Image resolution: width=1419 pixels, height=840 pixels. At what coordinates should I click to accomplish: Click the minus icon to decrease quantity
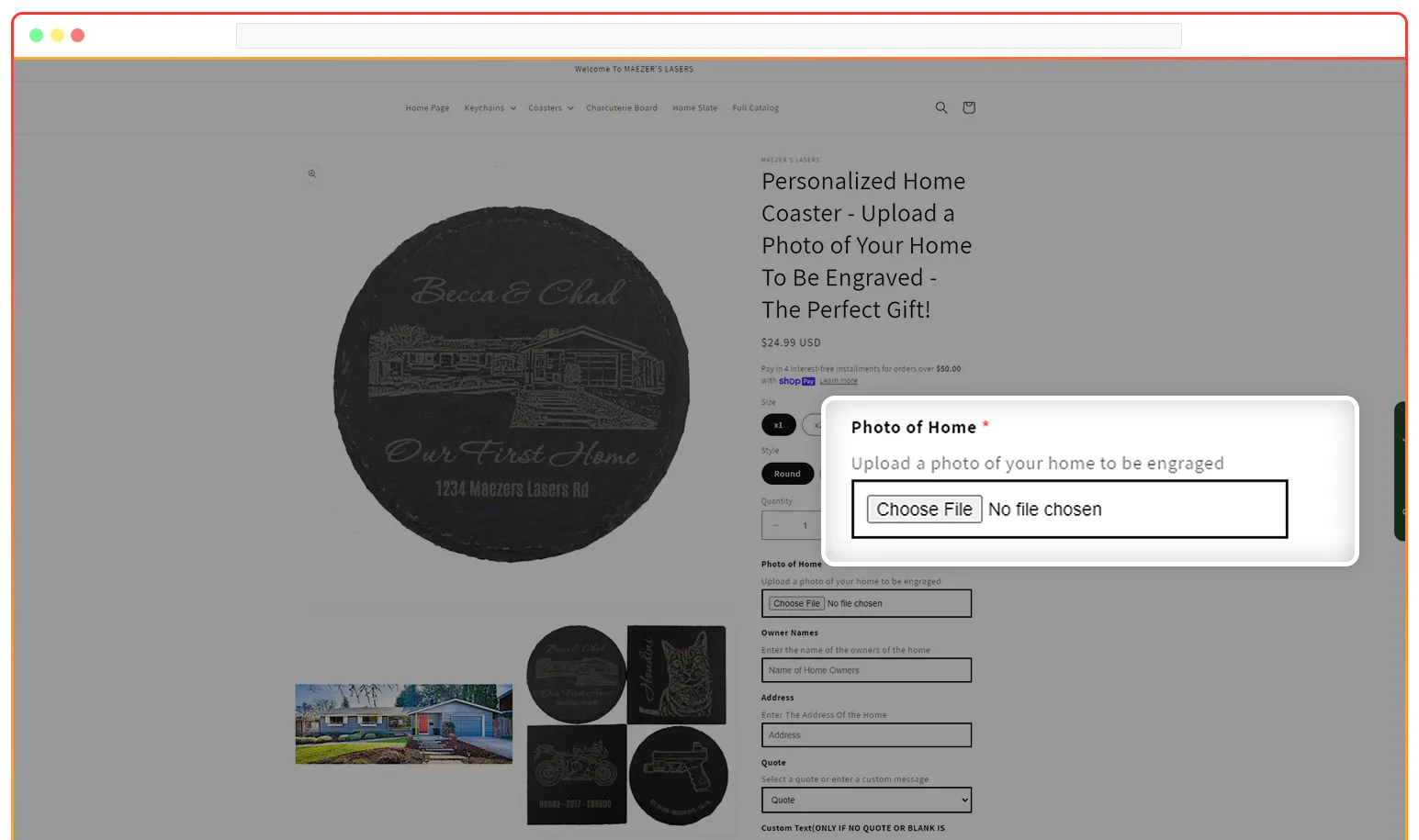(776, 524)
